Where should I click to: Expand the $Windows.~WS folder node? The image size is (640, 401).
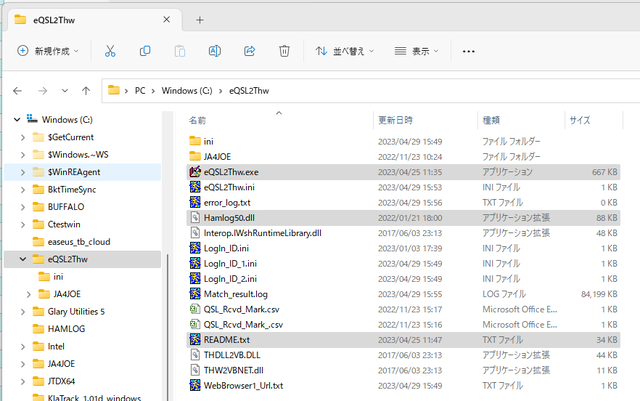[x=23, y=155]
